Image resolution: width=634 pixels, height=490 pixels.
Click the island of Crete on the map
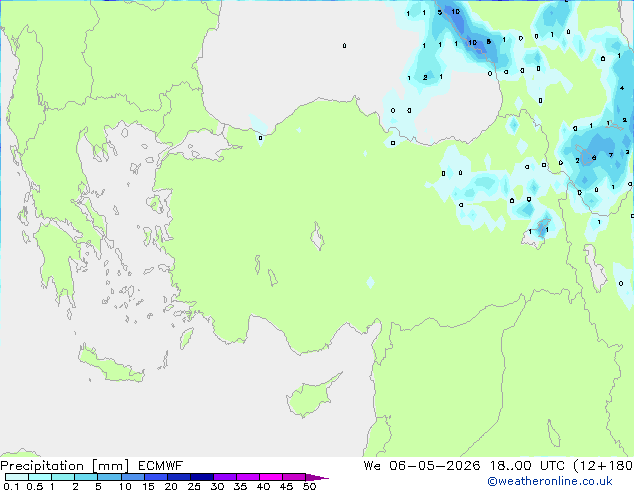111,366
